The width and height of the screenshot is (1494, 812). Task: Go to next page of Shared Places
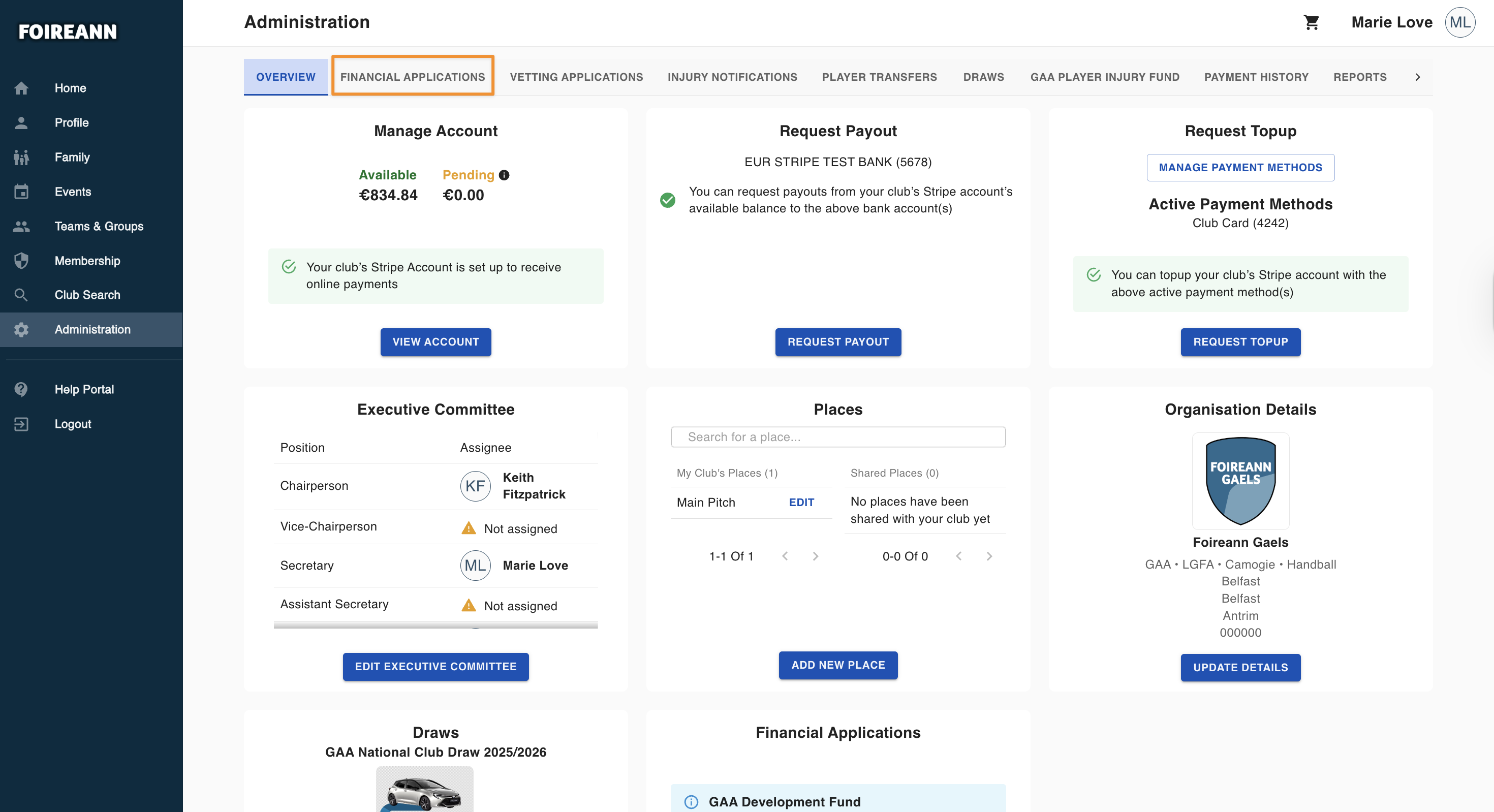(x=989, y=556)
